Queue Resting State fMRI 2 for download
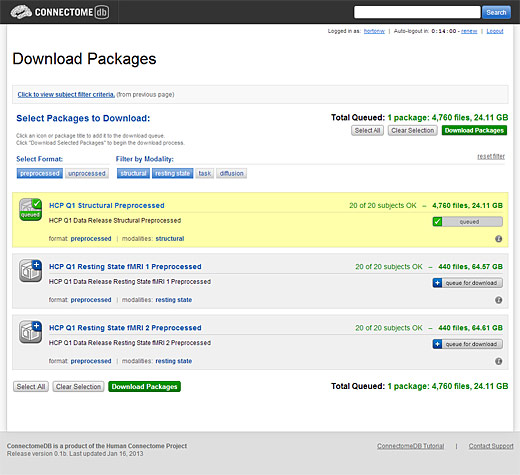 coord(468,344)
